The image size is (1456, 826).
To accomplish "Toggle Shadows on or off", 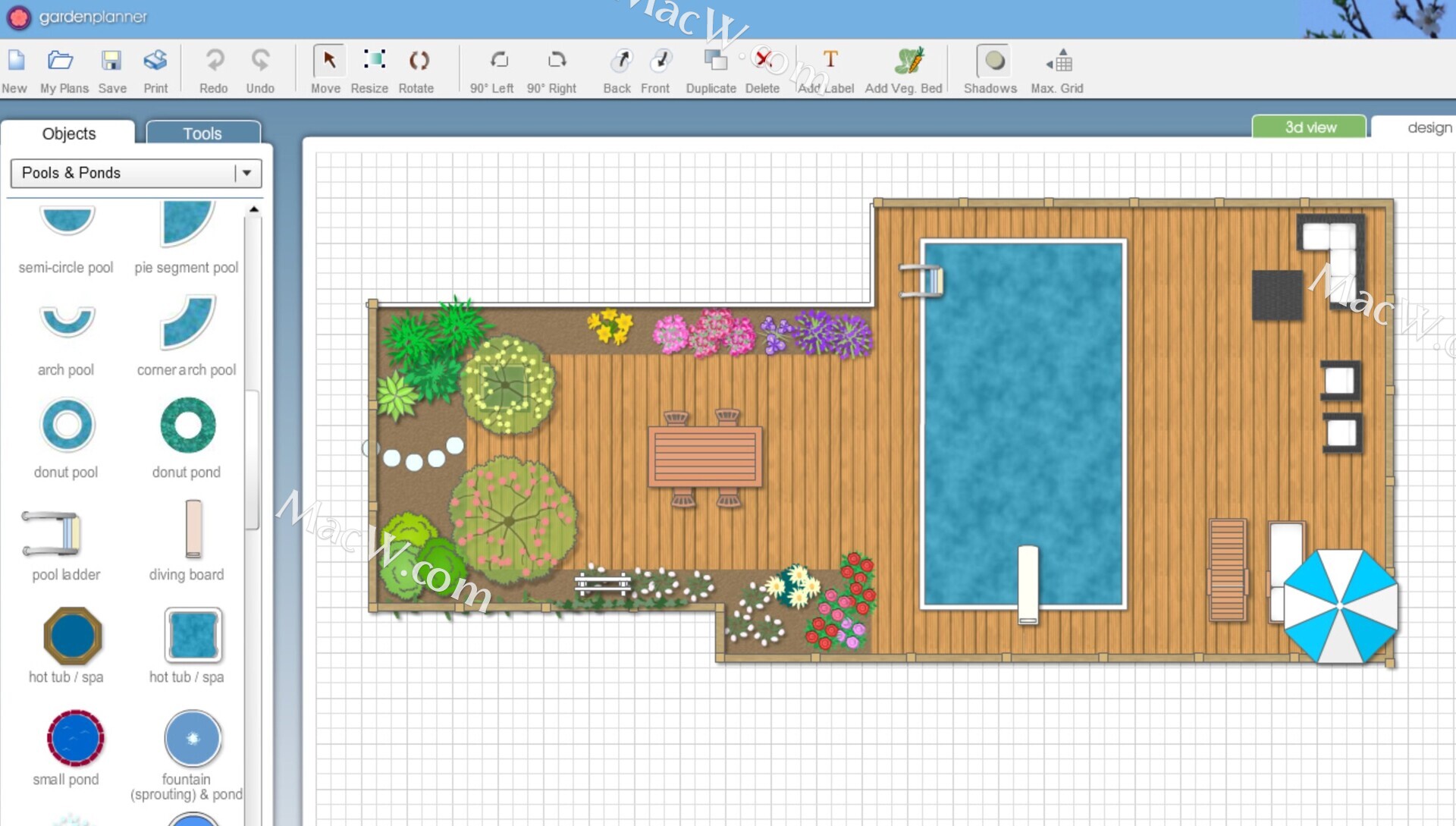I will [993, 61].
